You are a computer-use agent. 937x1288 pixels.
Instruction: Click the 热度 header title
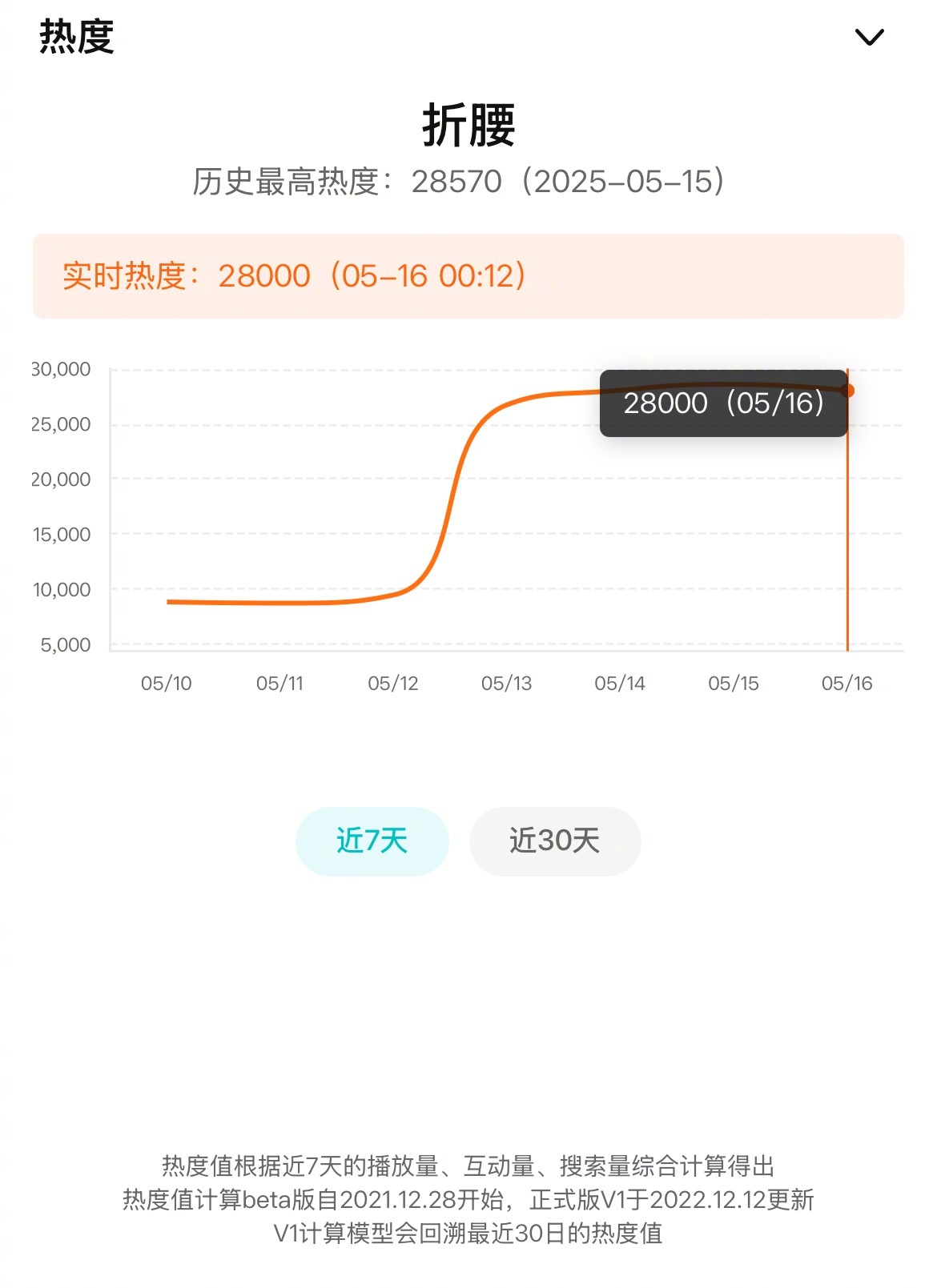click(x=77, y=37)
